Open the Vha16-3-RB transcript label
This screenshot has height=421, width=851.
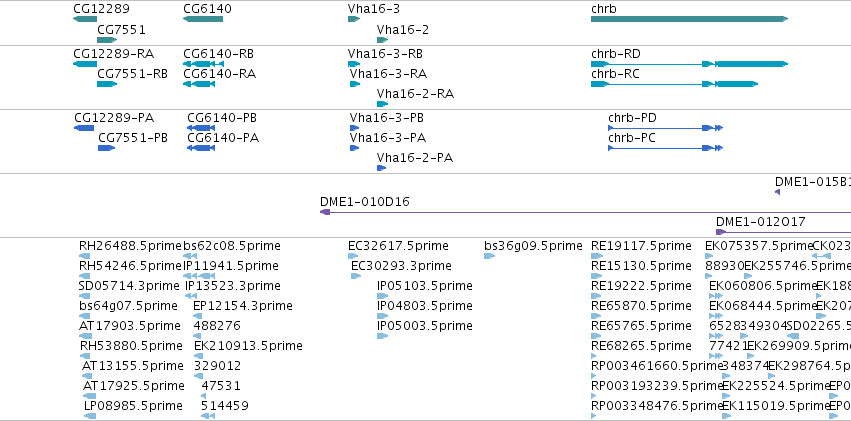click(385, 54)
